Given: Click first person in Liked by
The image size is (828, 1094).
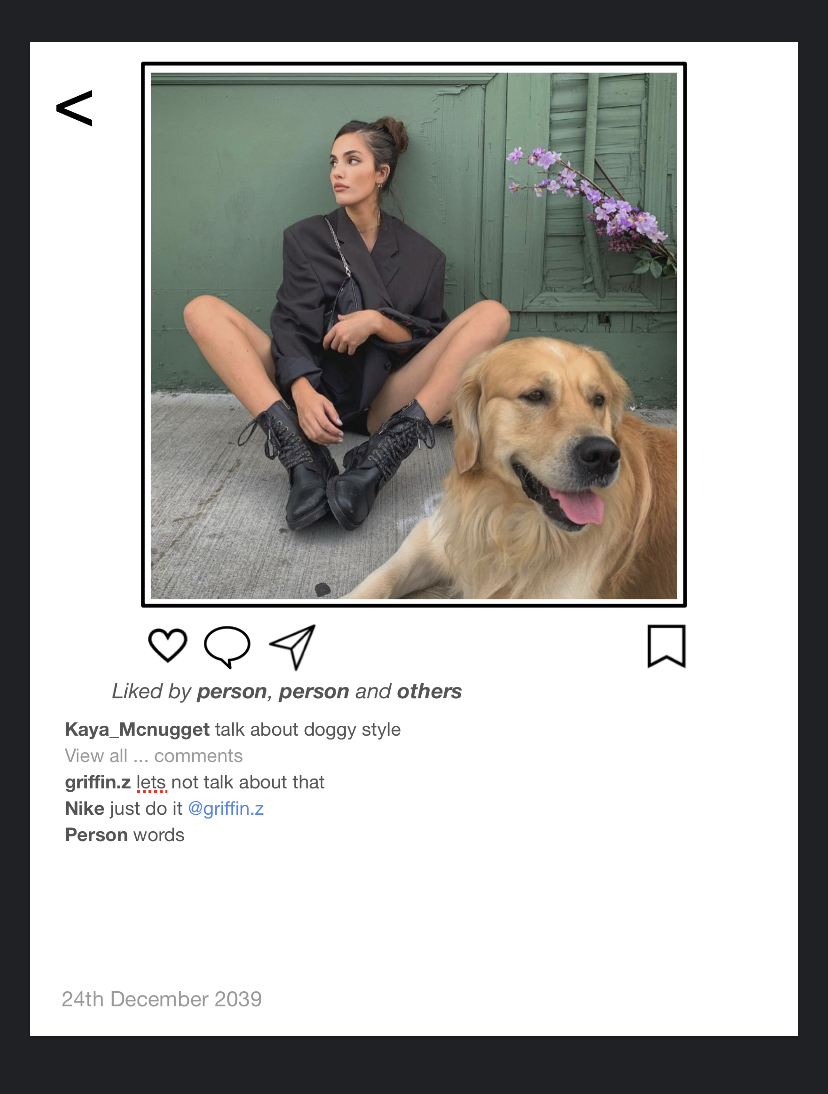Looking at the screenshot, I should point(232,691).
